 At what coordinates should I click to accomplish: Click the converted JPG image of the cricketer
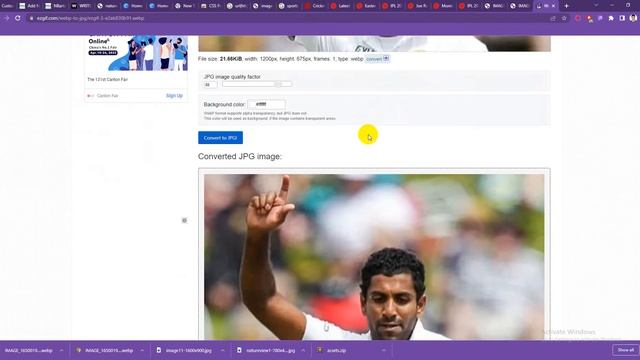tap(374, 257)
